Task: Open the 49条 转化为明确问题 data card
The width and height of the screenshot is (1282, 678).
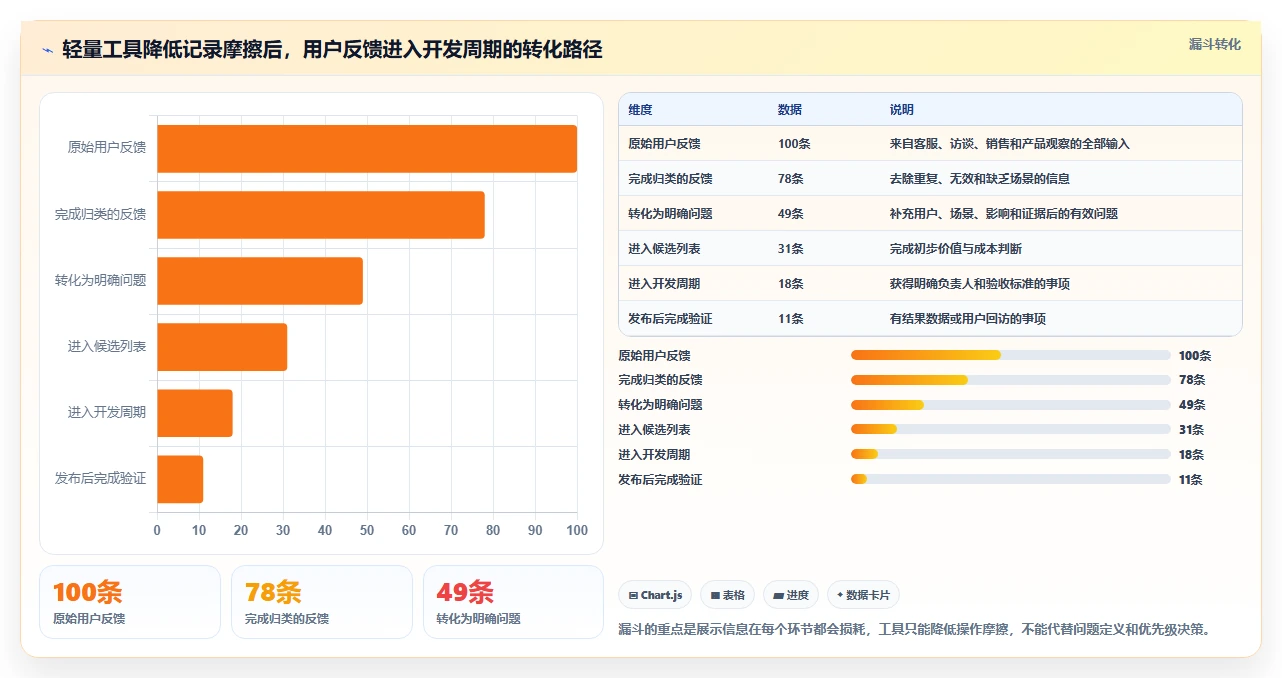Action: tap(513, 602)
